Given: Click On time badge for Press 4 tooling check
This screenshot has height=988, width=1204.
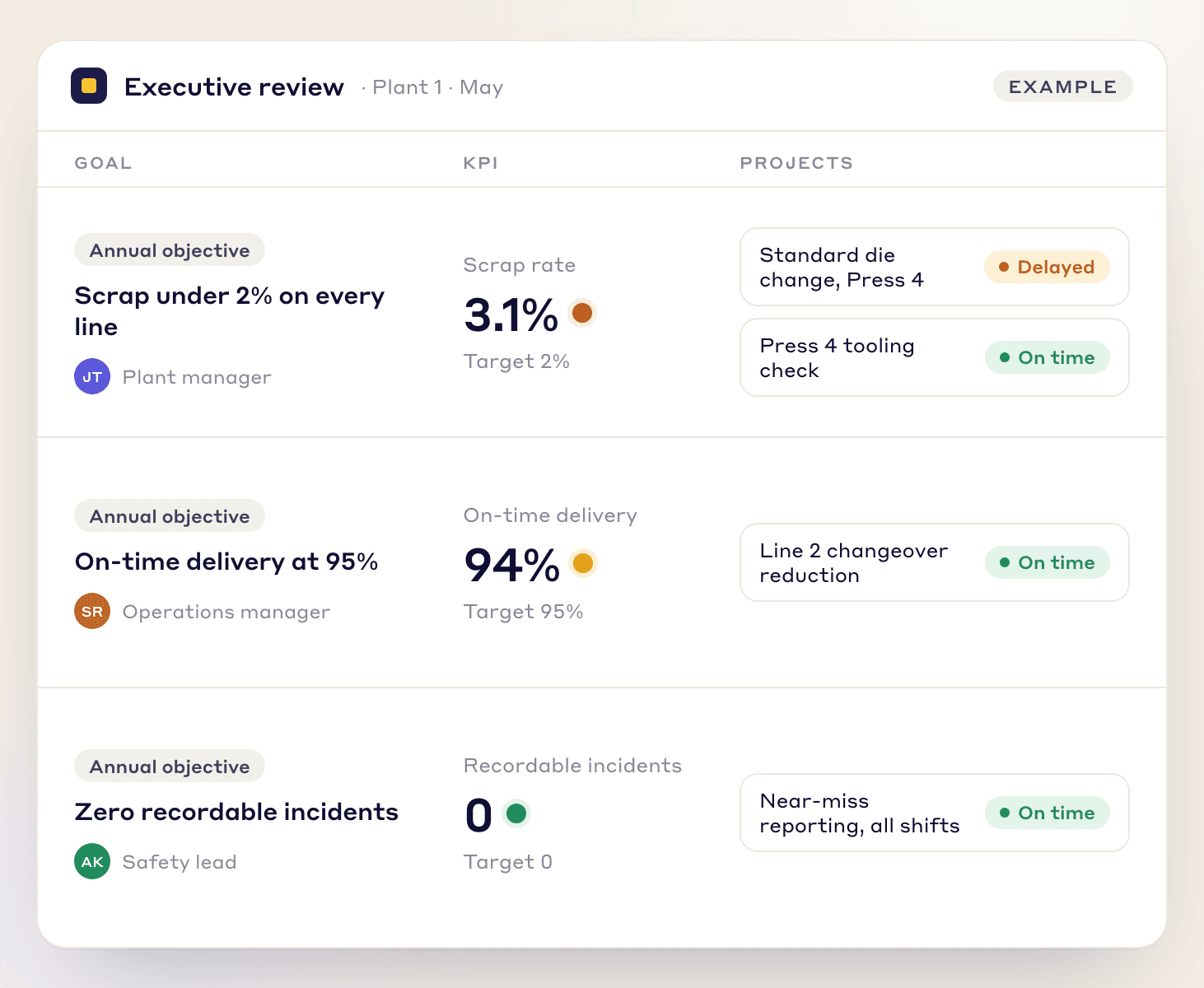Looking at the screenshot, I should [x=1047, y=357].
